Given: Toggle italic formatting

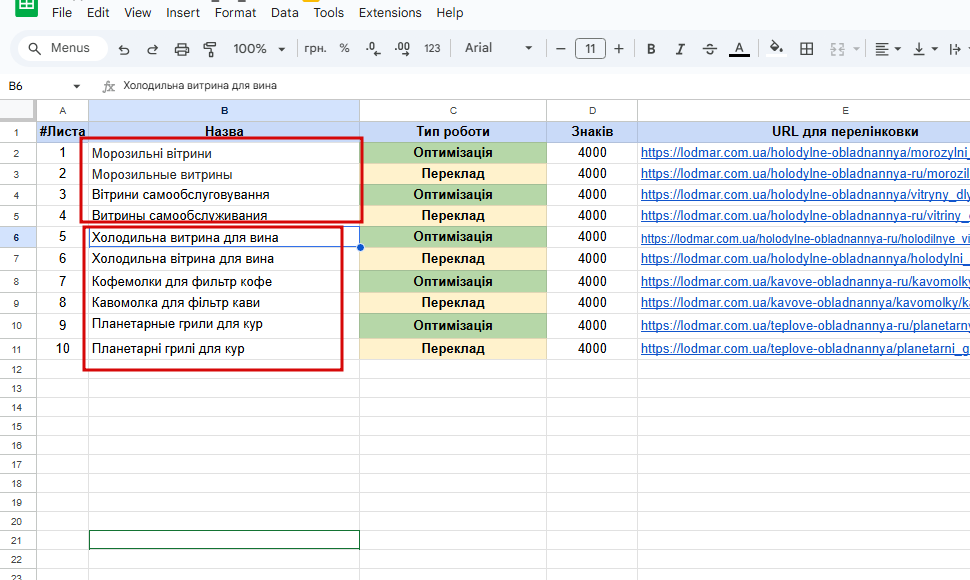Looking at the screenshot, I should click(680, 49).
